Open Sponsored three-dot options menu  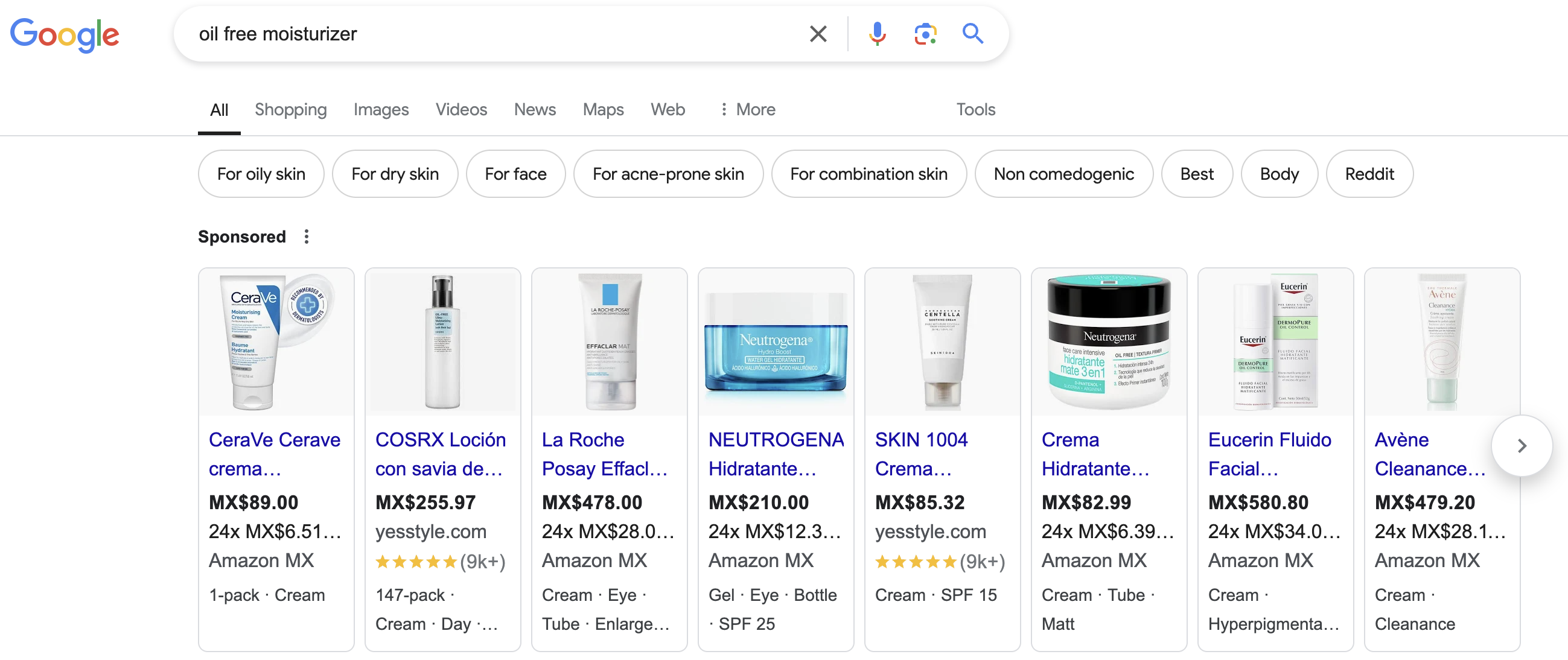coord(307,236)
